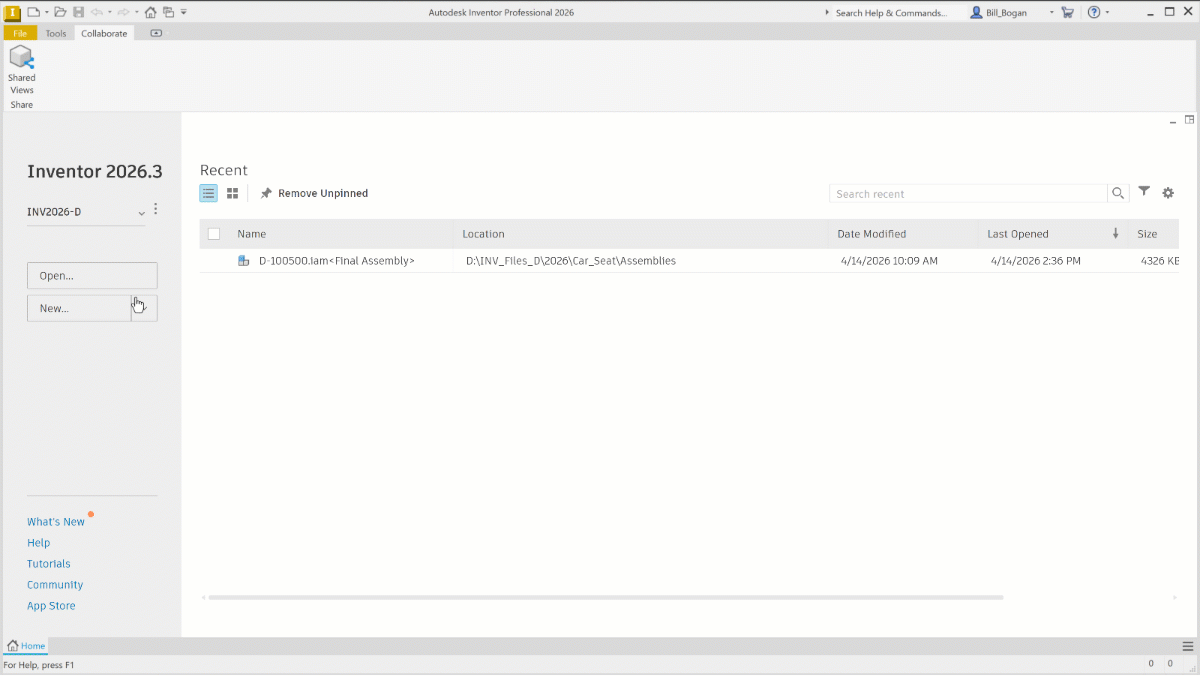Click the Save disk icon in quick access toolbar
The height and width of the screenshot is (676, 1200).
pyautogui.click(x=79, y=12)
